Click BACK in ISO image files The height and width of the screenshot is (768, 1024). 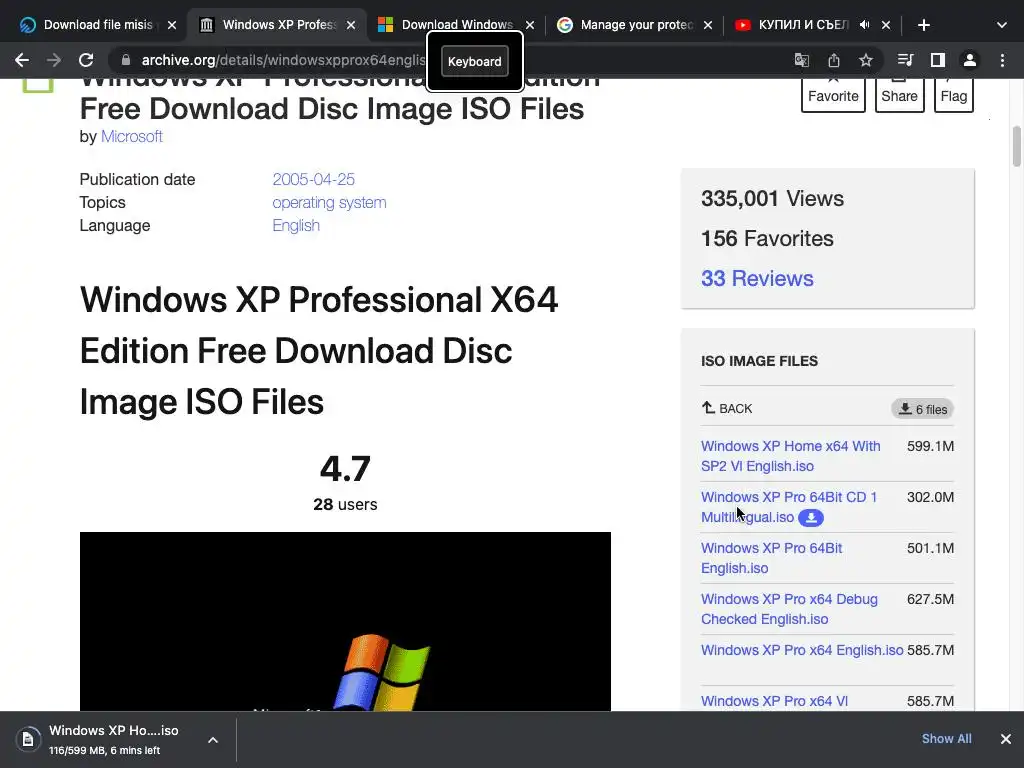click(x=727, y=408)
